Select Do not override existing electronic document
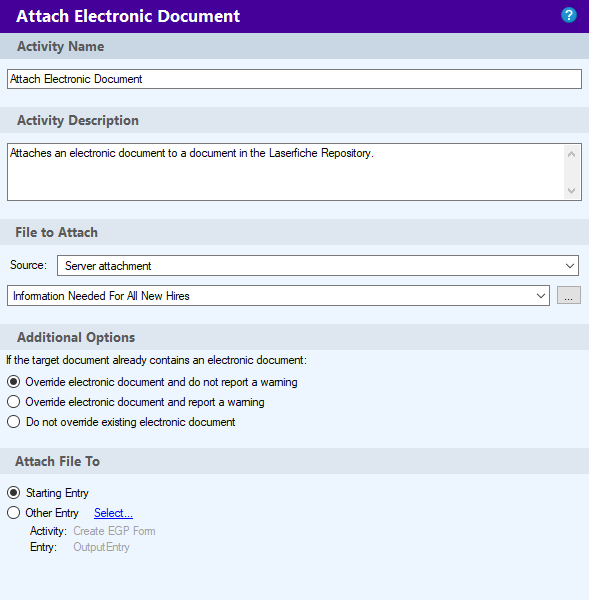 [121, 422]
